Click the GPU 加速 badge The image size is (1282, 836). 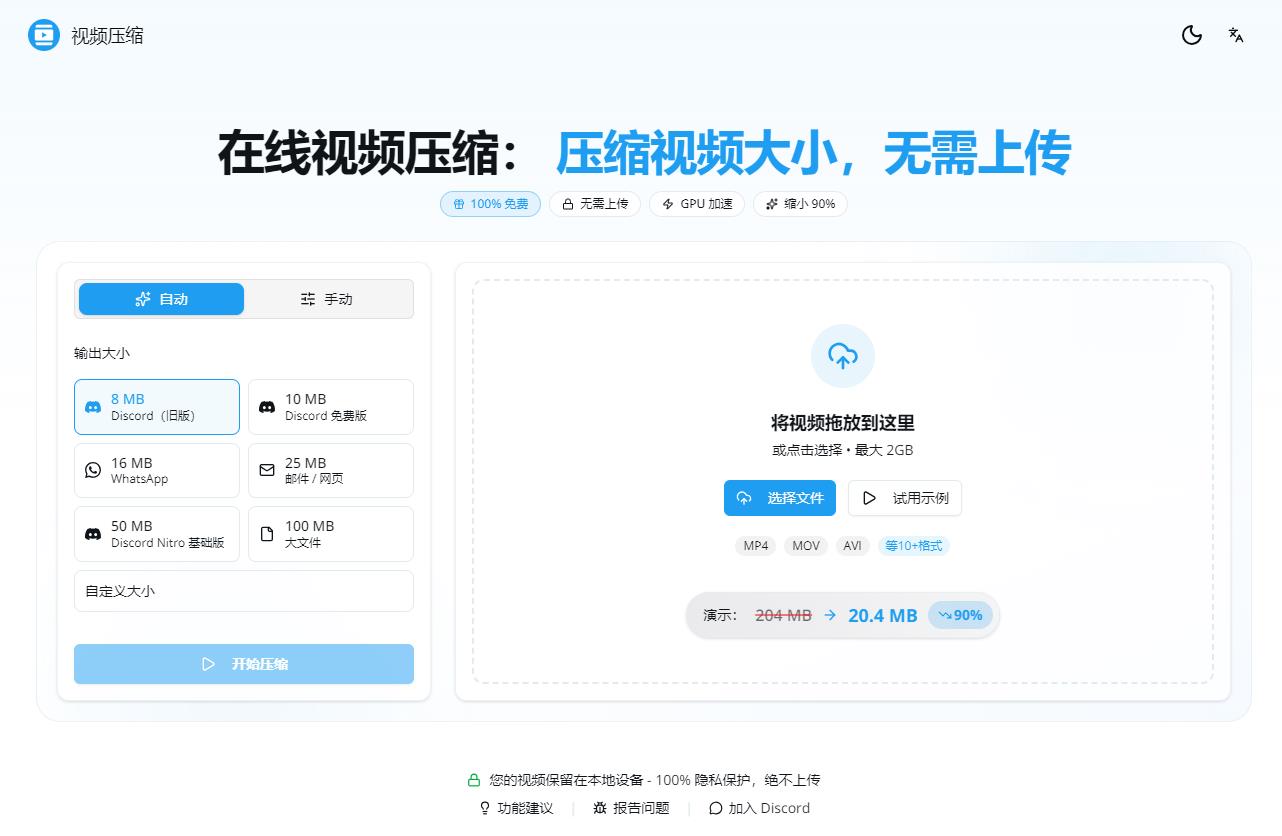[x=696, y=204]
